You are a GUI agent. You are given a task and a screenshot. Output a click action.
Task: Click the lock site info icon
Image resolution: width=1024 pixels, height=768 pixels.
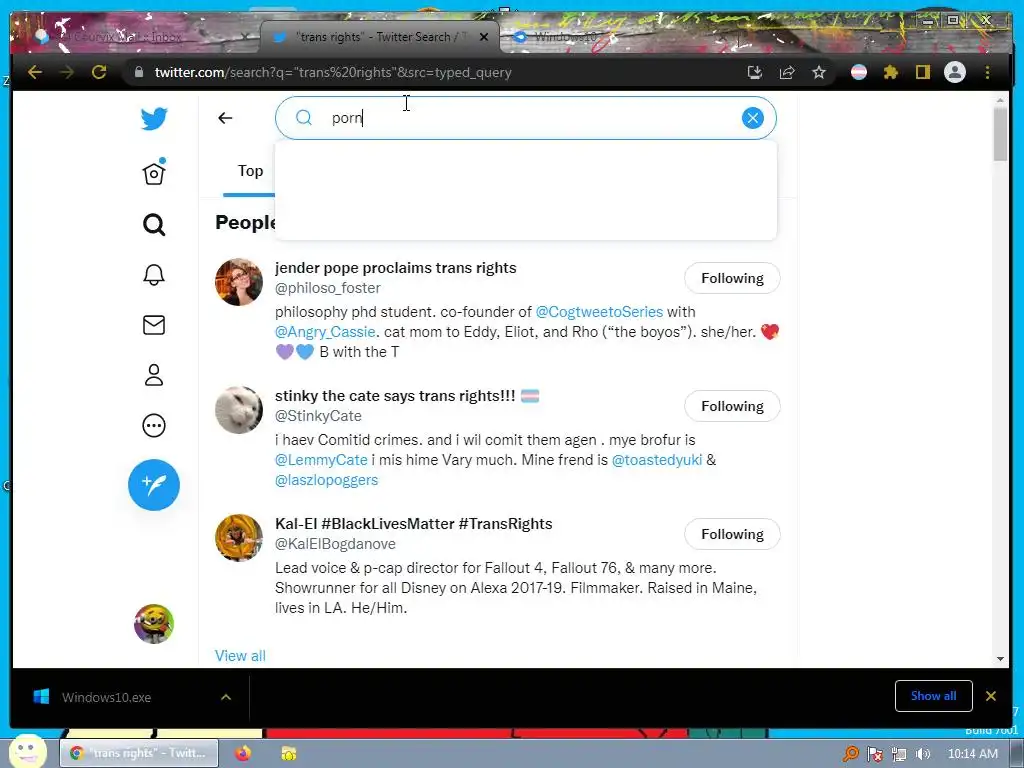[x=138, y=72]
